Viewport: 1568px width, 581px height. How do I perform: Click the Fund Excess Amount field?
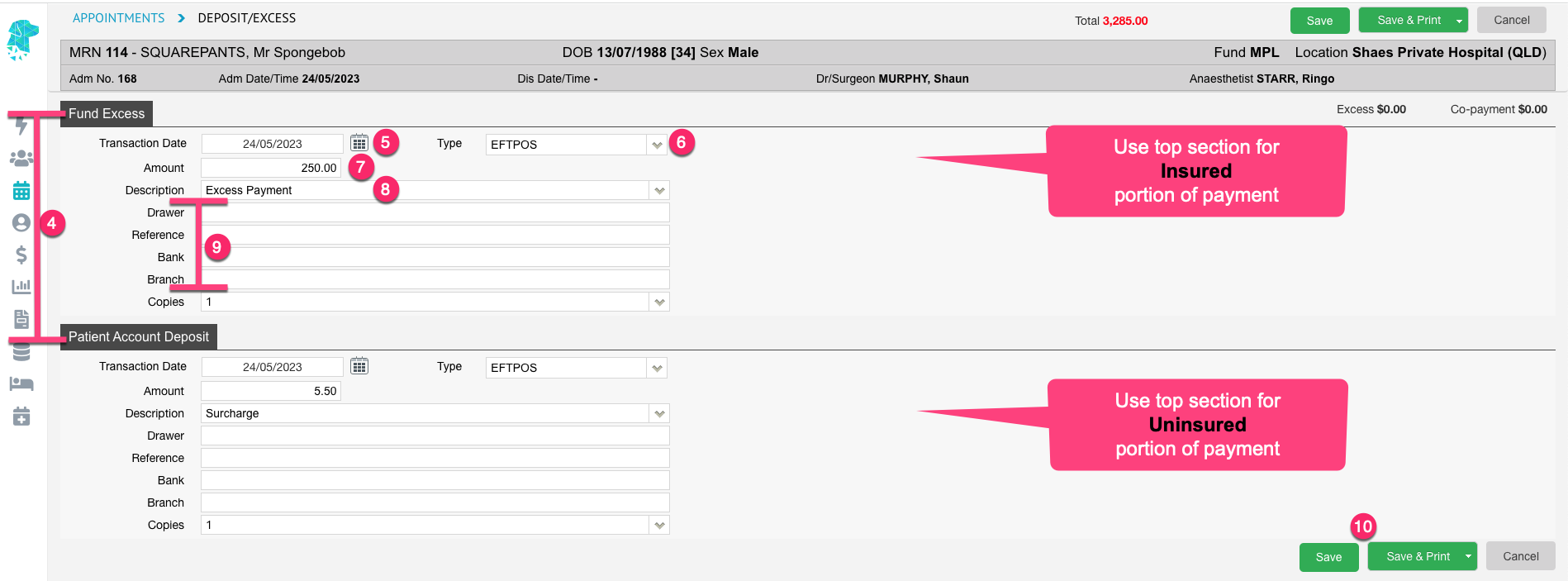(x=271, y=168)
